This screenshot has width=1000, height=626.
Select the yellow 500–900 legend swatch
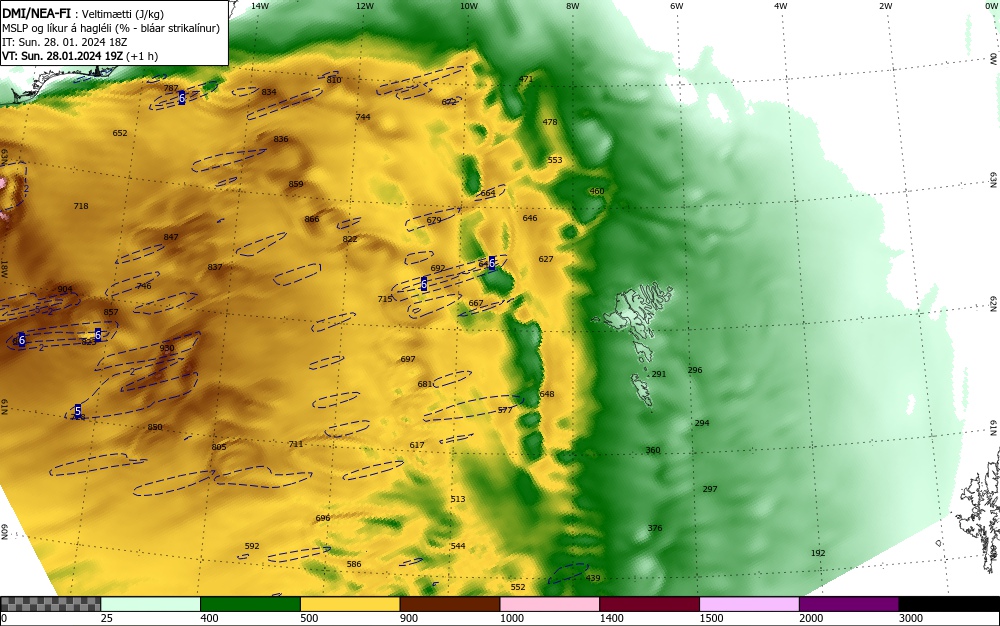click(x=350, y=604)
